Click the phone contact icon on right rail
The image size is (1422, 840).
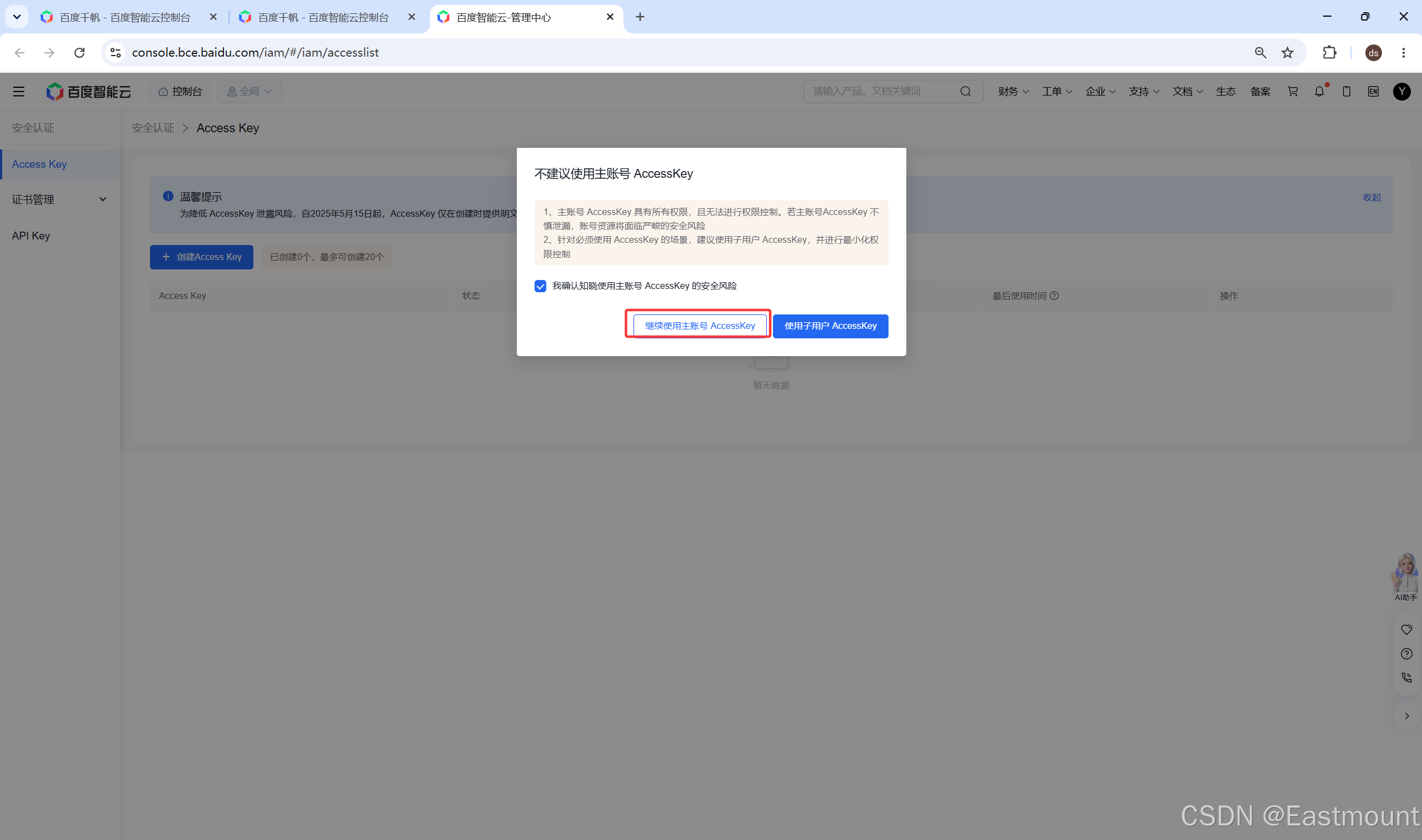pos(1406,678)
